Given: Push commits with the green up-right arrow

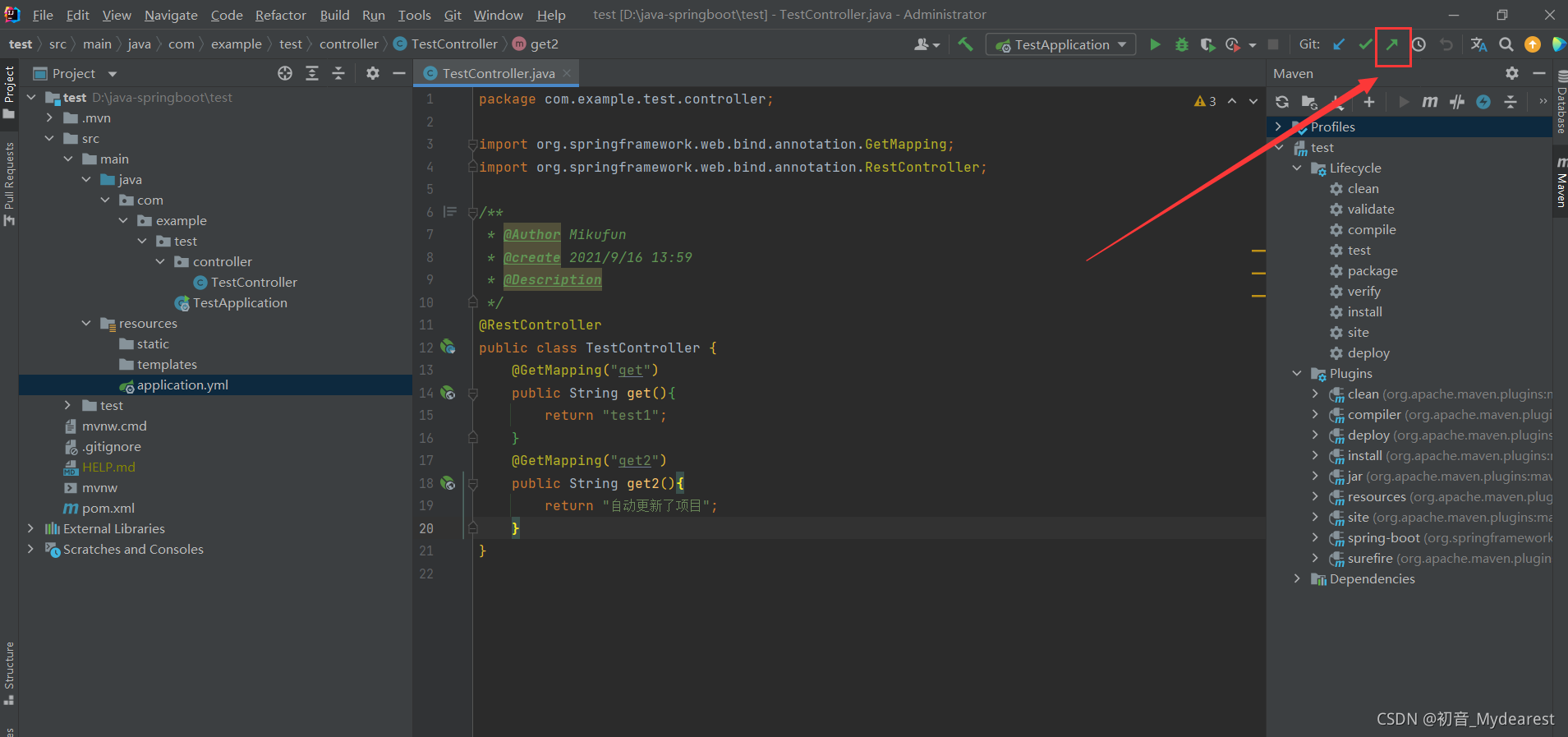Looking at the screenshot, I should 1392,44.
